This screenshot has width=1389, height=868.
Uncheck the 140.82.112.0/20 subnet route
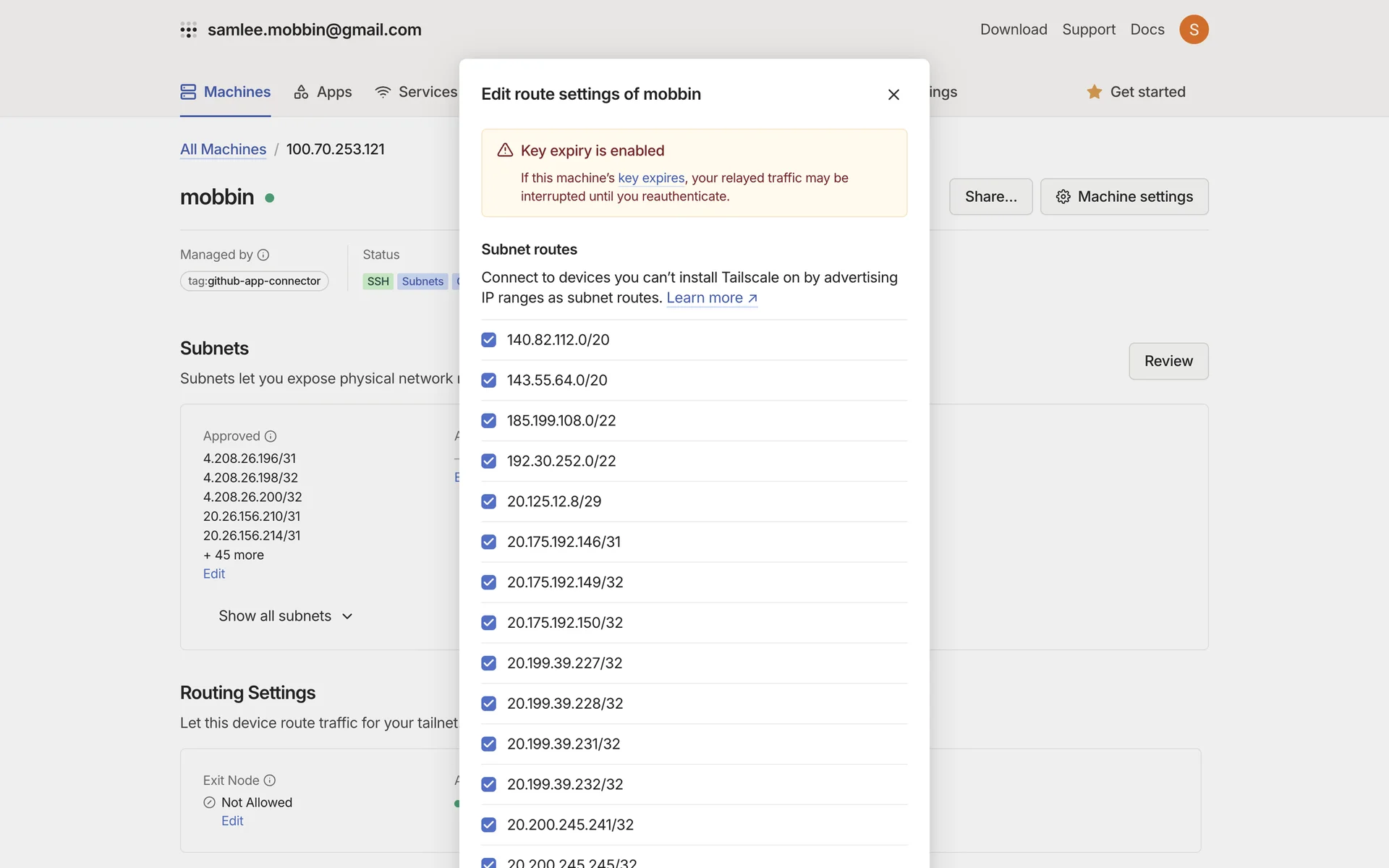pos(489,340)
